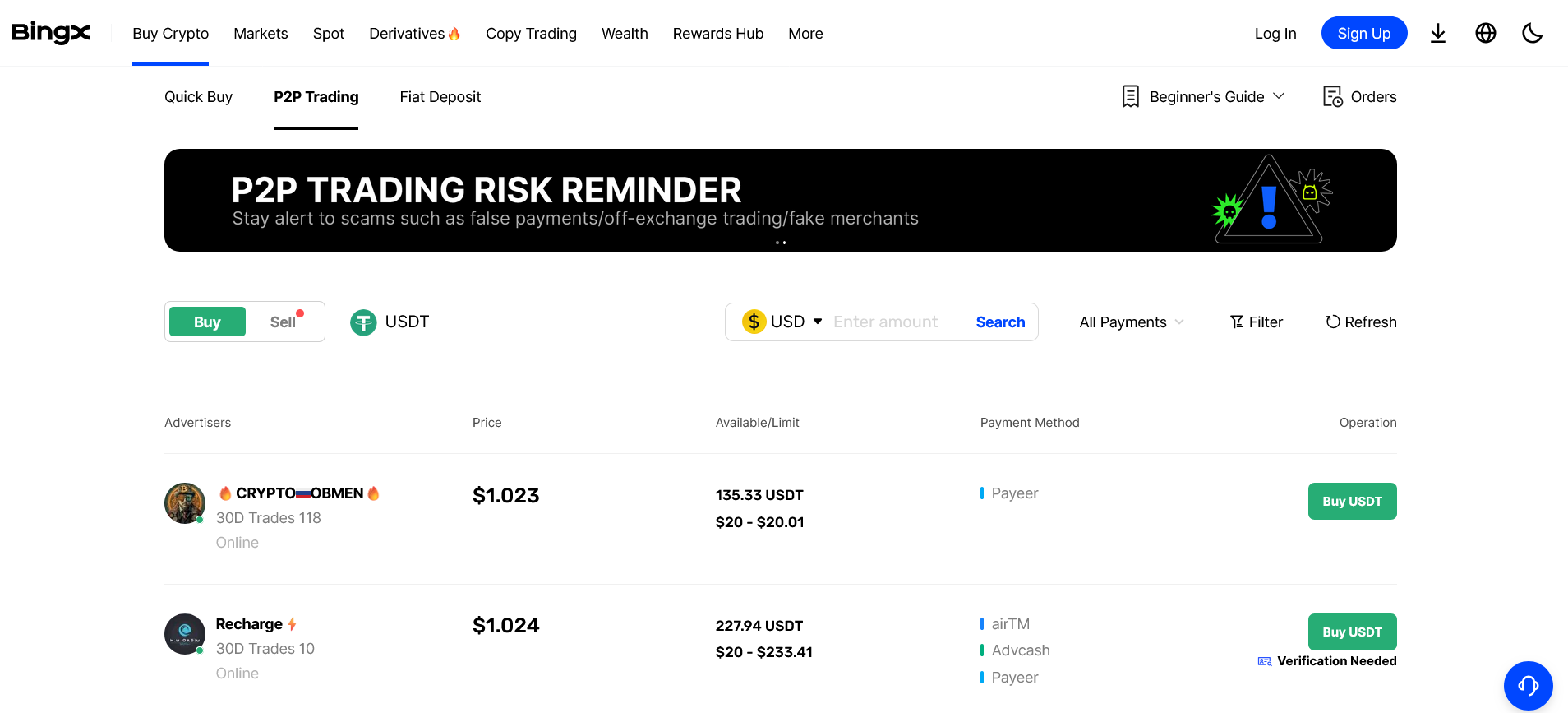Click the Beginner's Guide document icon

click(1131, 96)
